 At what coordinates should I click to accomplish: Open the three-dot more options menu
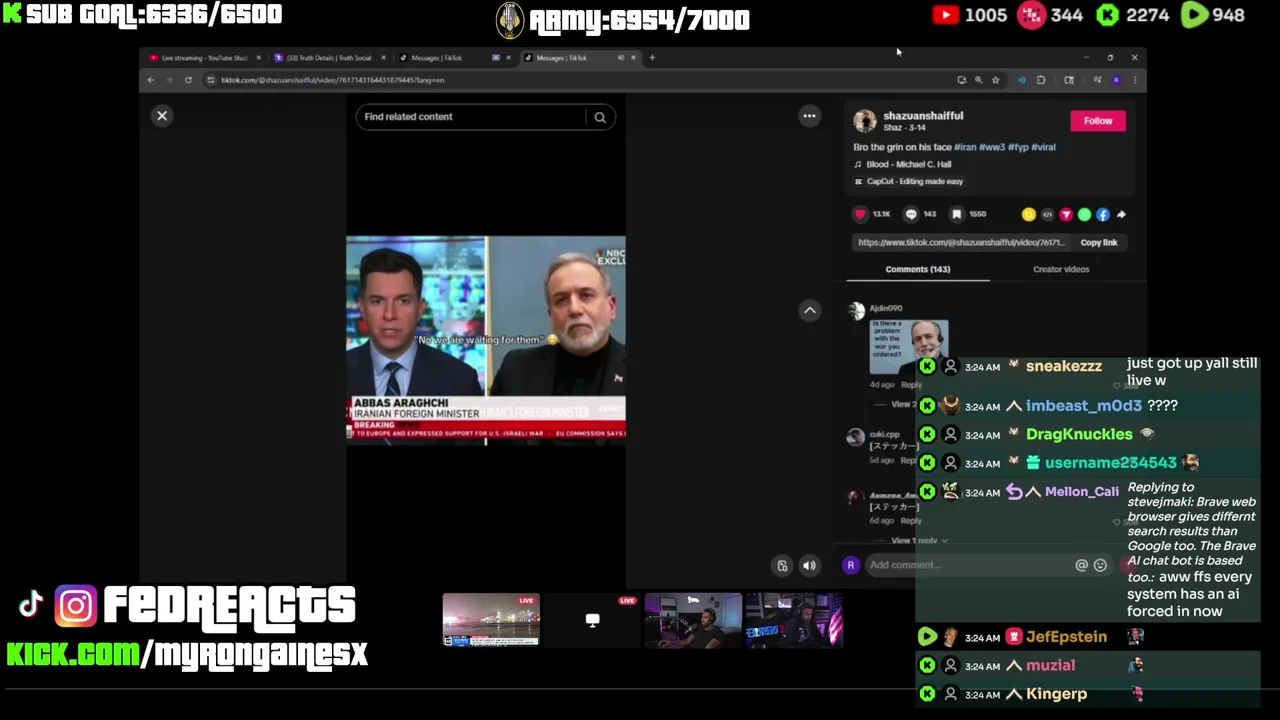[x=809, y=116]
